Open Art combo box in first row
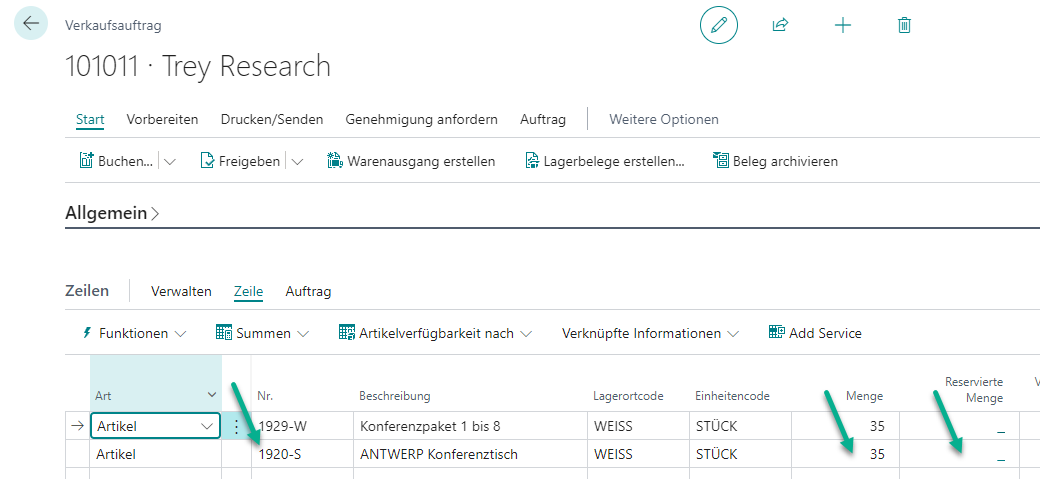1040x479 pixels. click(x=155, y=427)
